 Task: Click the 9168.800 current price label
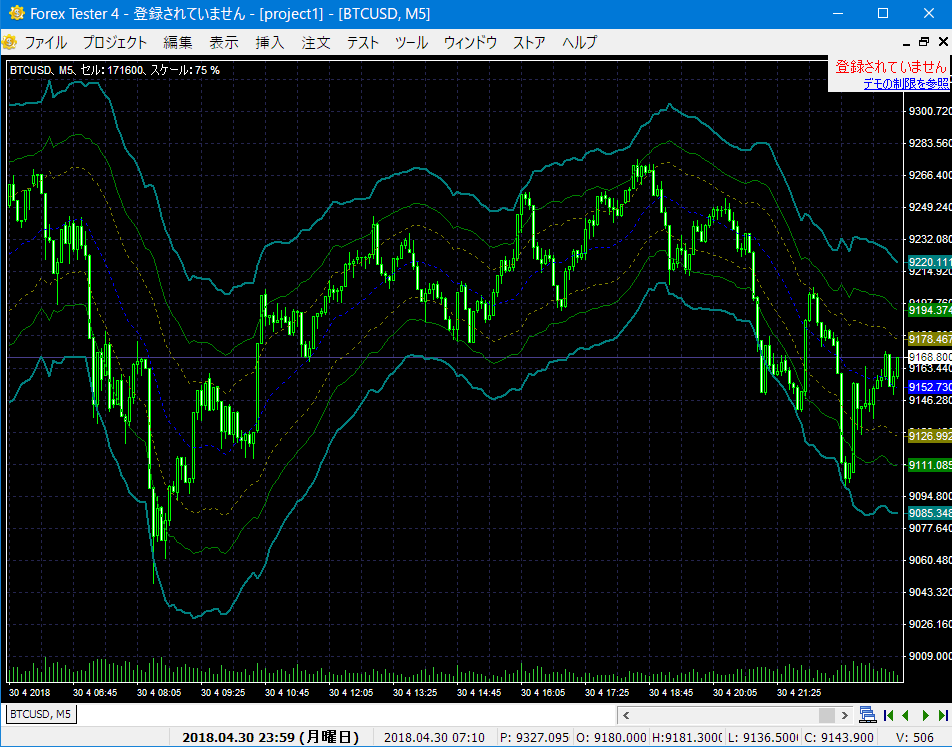click(x=930, y=356)
